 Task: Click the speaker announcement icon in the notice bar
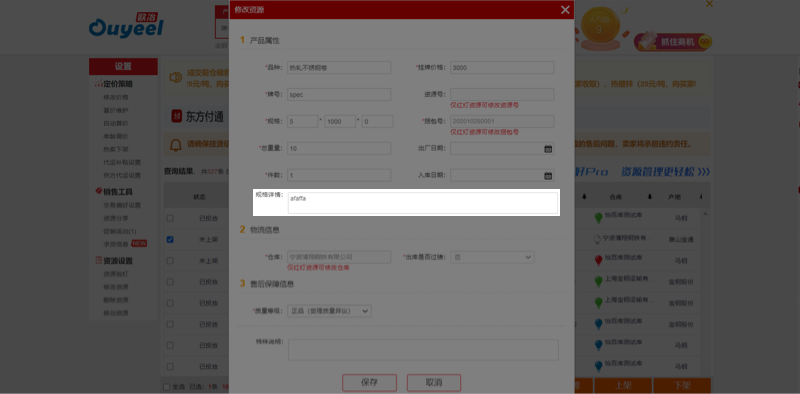[x=176, y=77]
